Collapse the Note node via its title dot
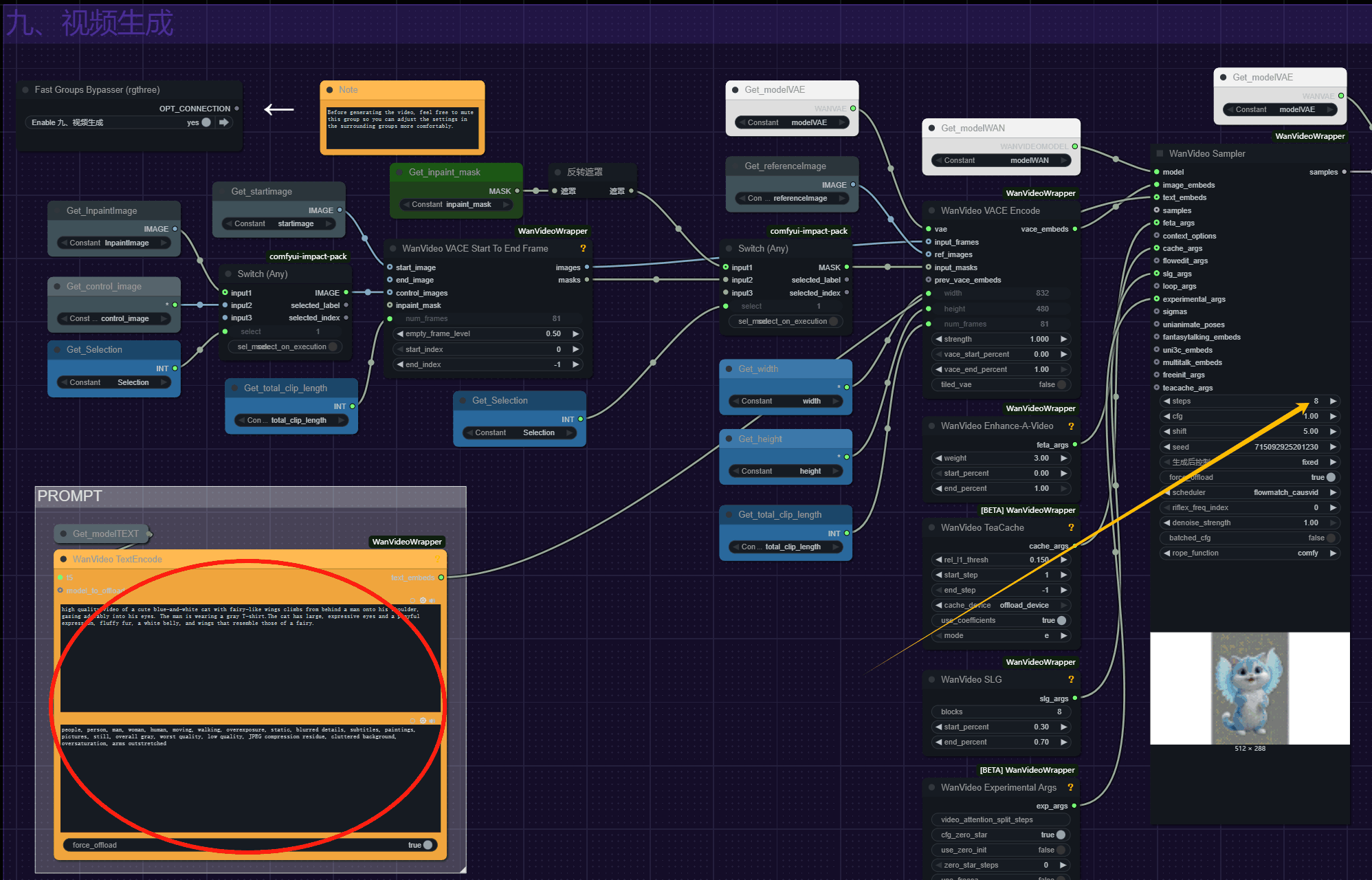 (x=330, y=90)
